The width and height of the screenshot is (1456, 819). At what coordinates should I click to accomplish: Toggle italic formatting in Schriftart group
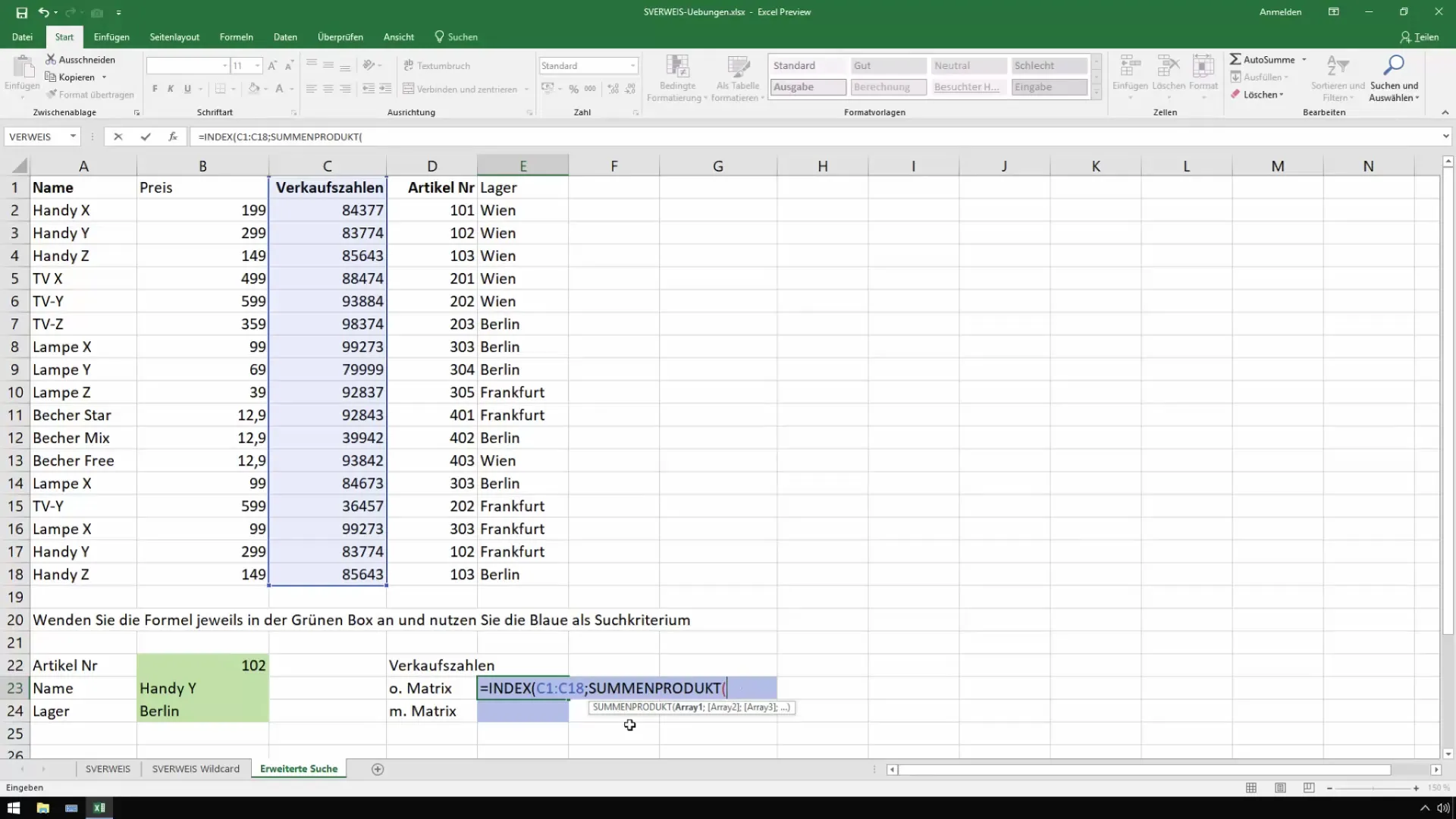point(172,88)
